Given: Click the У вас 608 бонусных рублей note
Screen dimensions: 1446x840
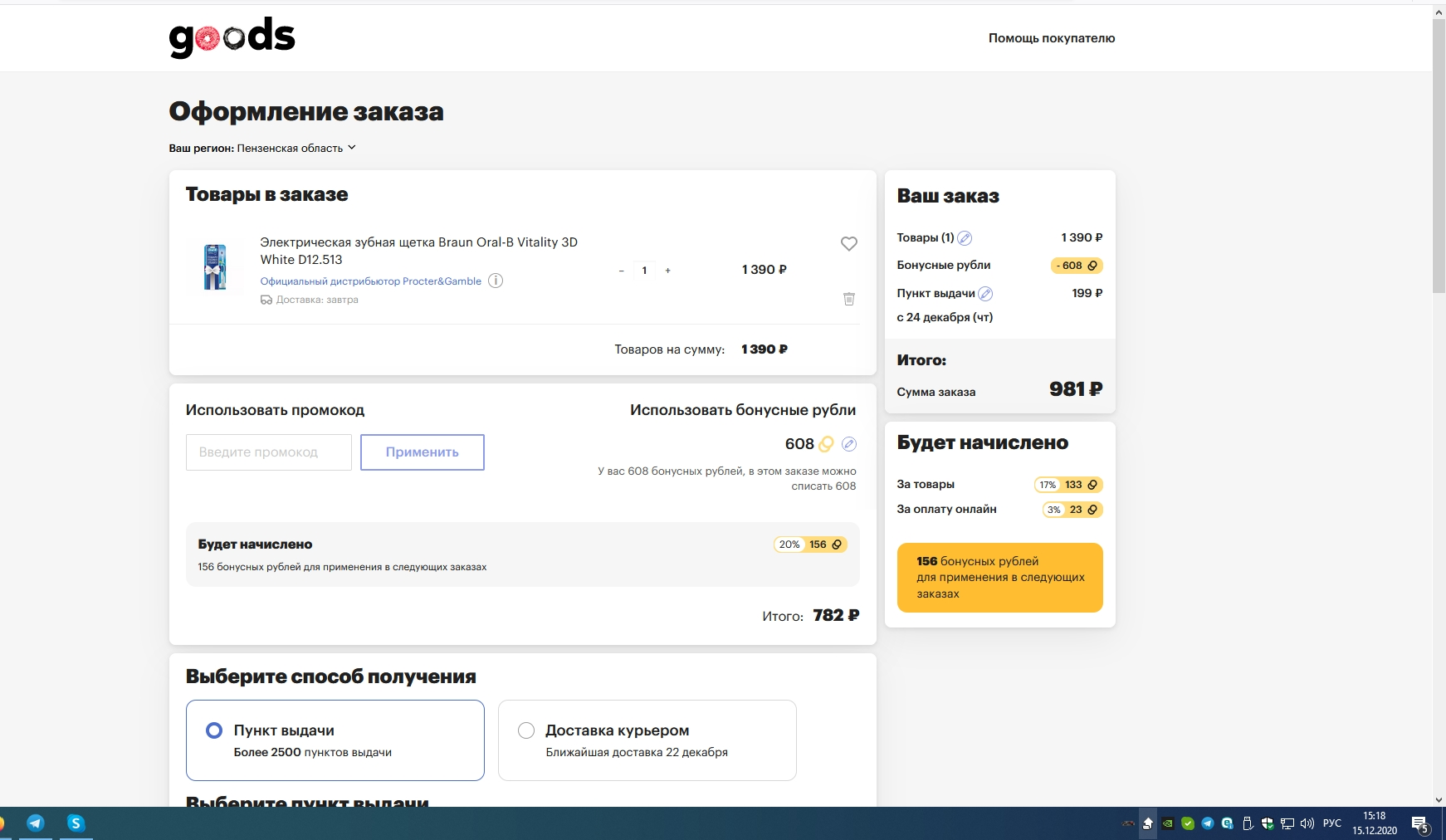Looking at the screenshot, I should (x=727, y=479).
